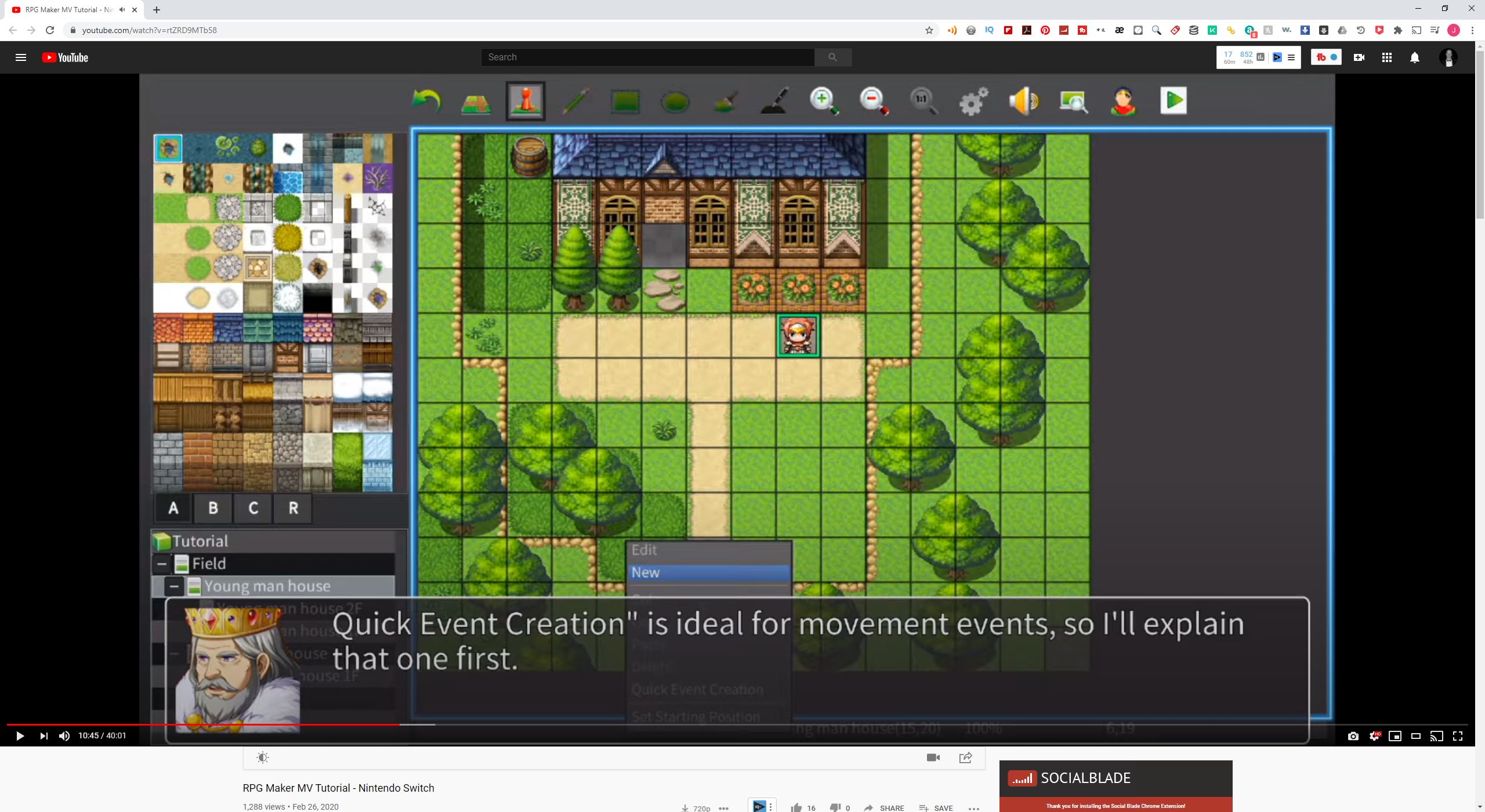Choose Edit in the context menu

coord(709,550)
